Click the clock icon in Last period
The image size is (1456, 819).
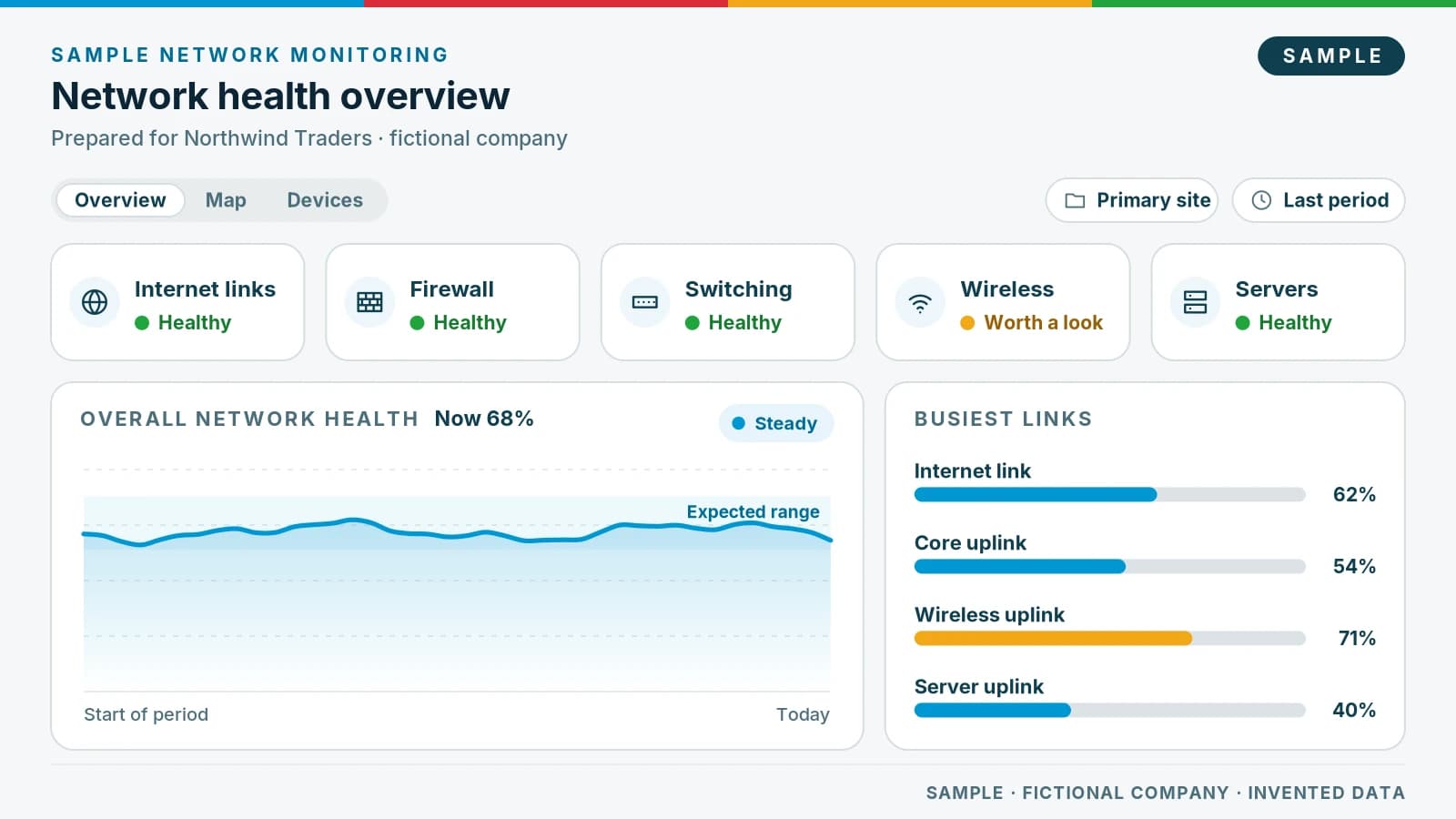coord(1261,200)
